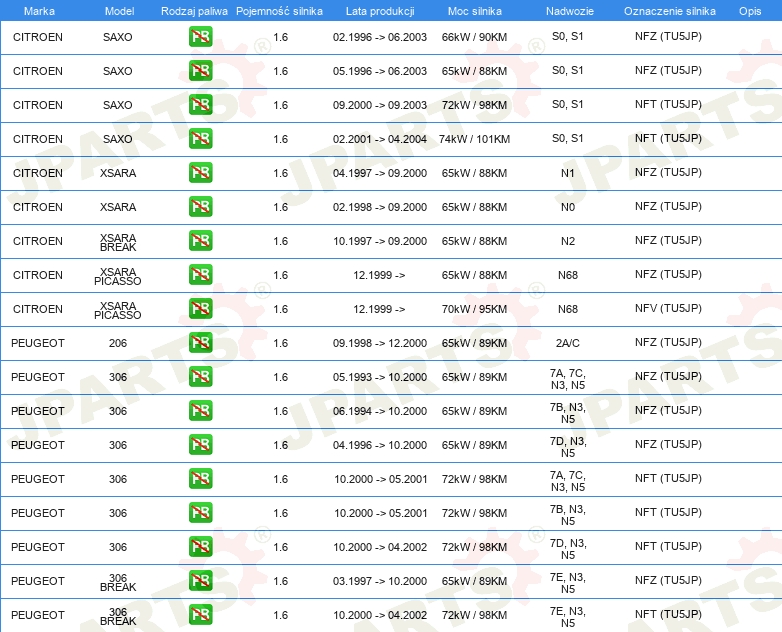This screenshot has height=632, width=782.
Task: Click fuel icon in last 306 Break row
Action: 200,615
